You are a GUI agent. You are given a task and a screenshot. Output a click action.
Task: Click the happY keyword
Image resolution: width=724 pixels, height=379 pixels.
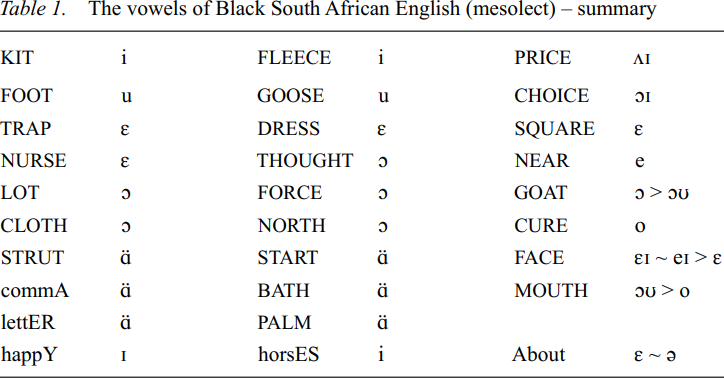[x=29, y=355]
